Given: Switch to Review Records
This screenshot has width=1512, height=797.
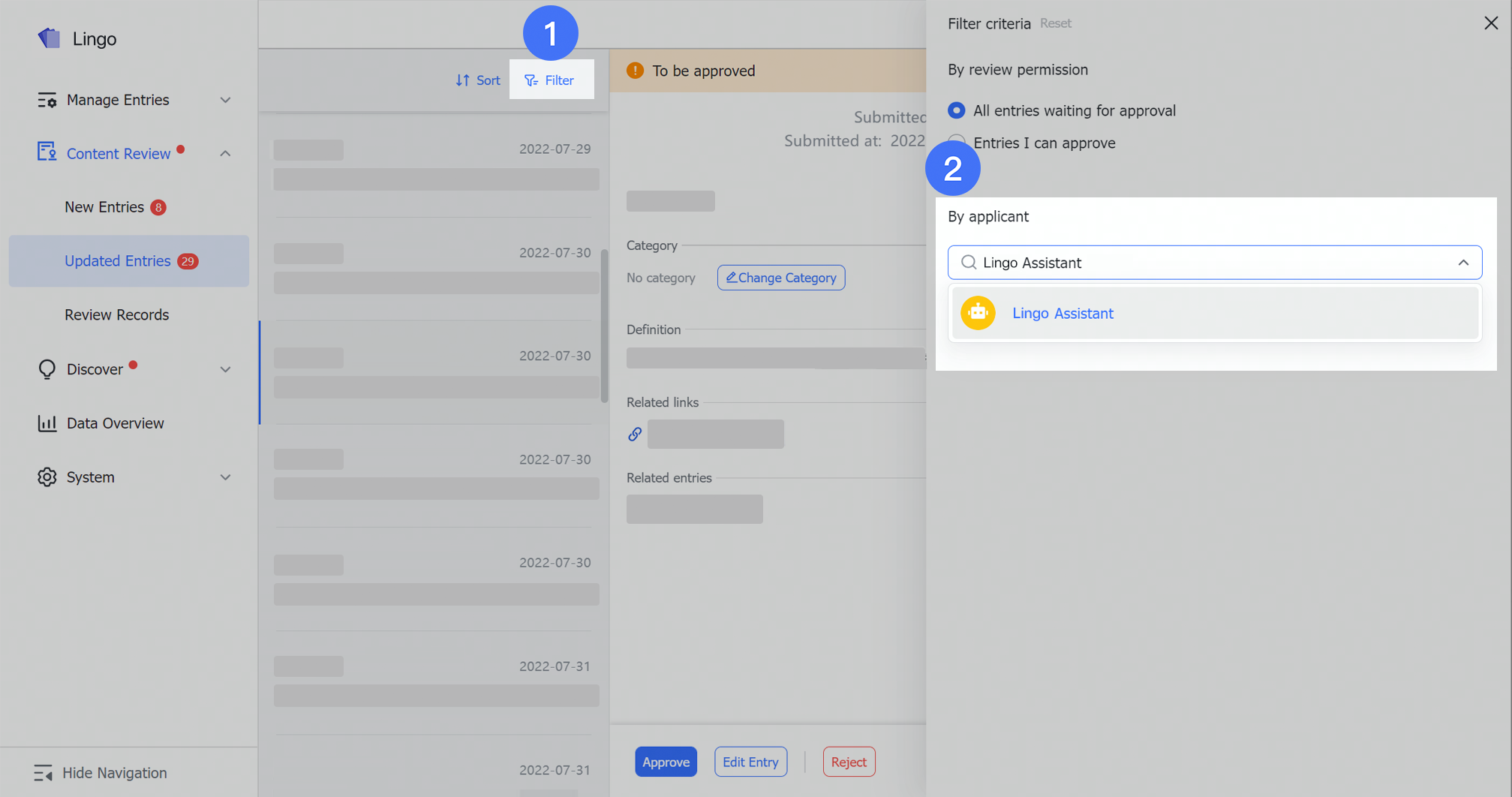Looking at the screenshot, I should (x=116, y=314).
